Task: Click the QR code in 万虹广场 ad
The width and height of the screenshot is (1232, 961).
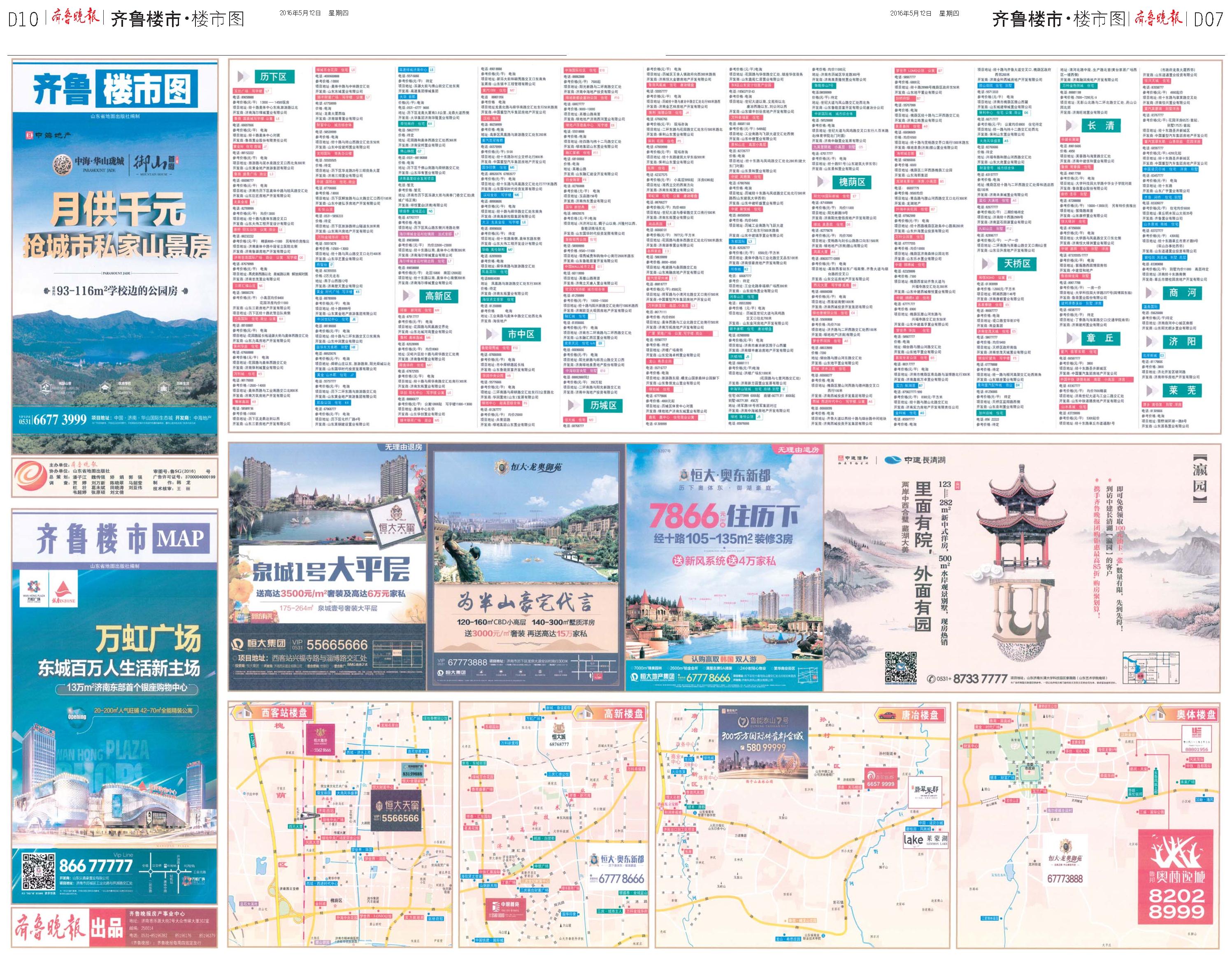Action: [39, 871]
